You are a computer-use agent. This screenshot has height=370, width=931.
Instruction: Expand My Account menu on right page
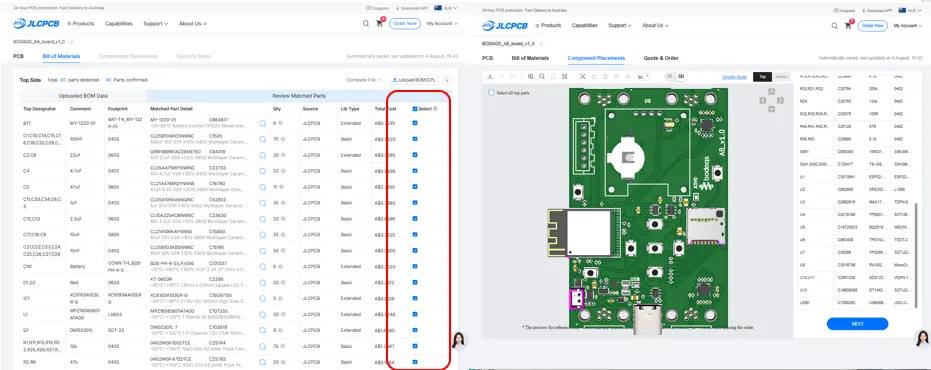click(x=908, y=26)
